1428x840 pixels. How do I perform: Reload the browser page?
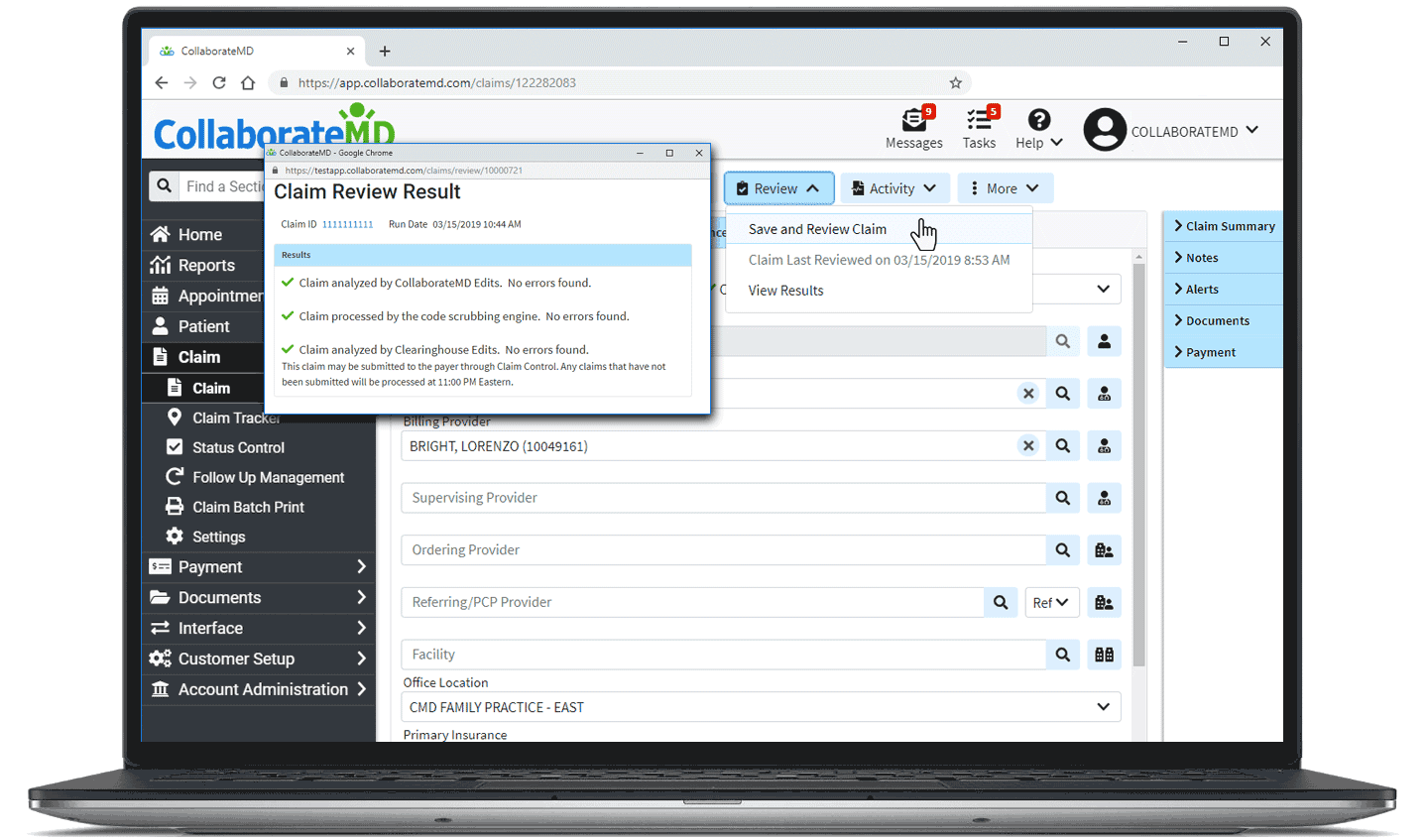pos(219,82)
